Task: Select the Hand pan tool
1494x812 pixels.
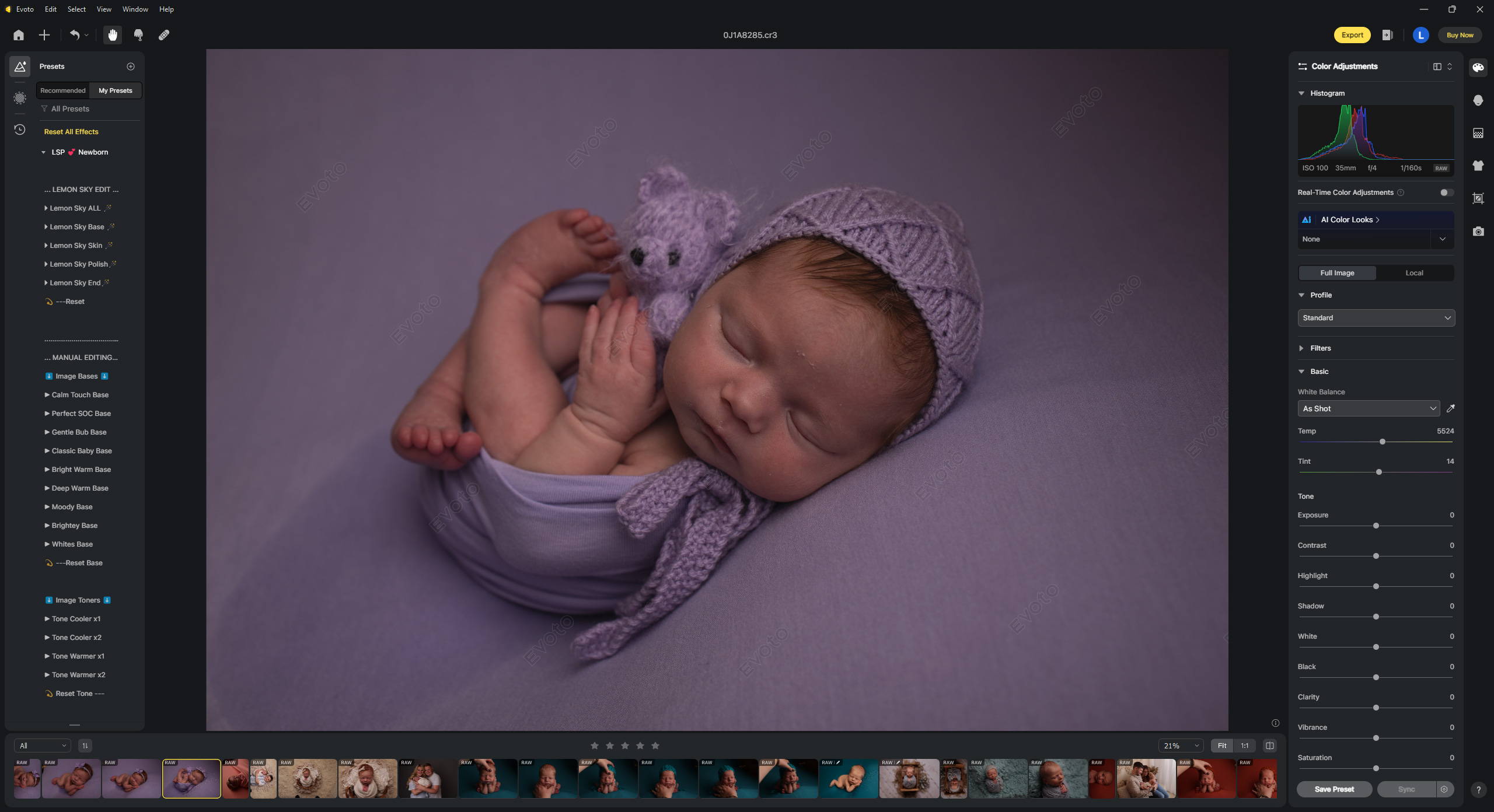Action: tap(113, 35)
